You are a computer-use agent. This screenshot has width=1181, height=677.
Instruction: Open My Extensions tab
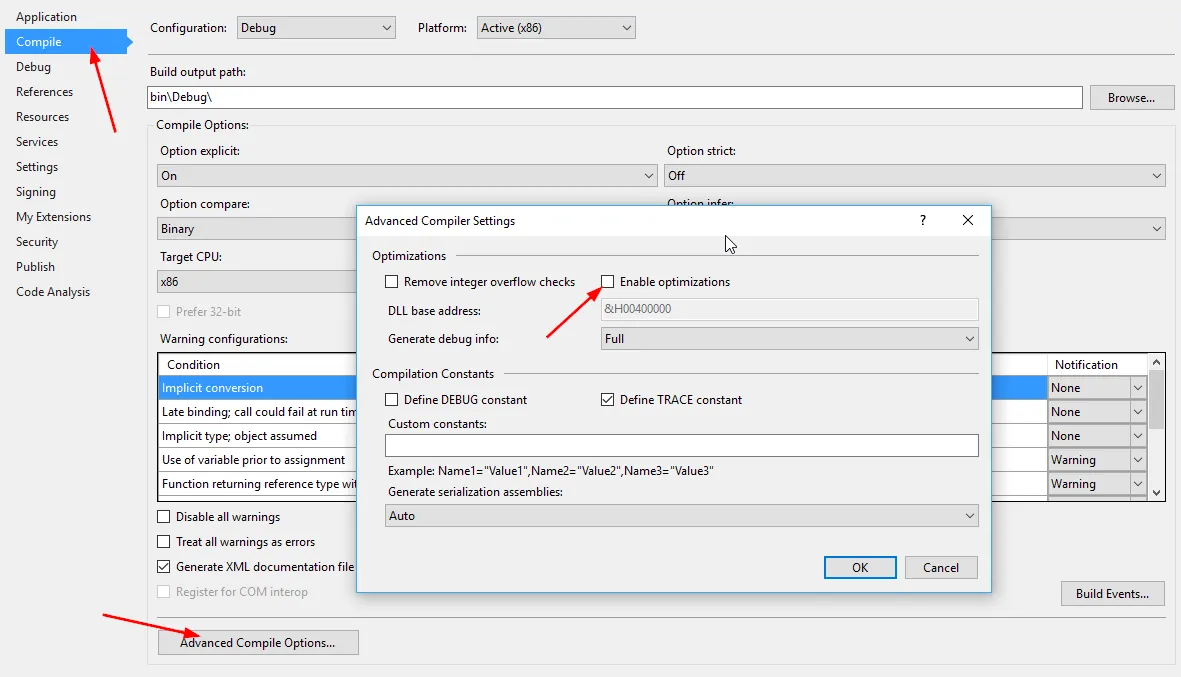pos(53,217)
